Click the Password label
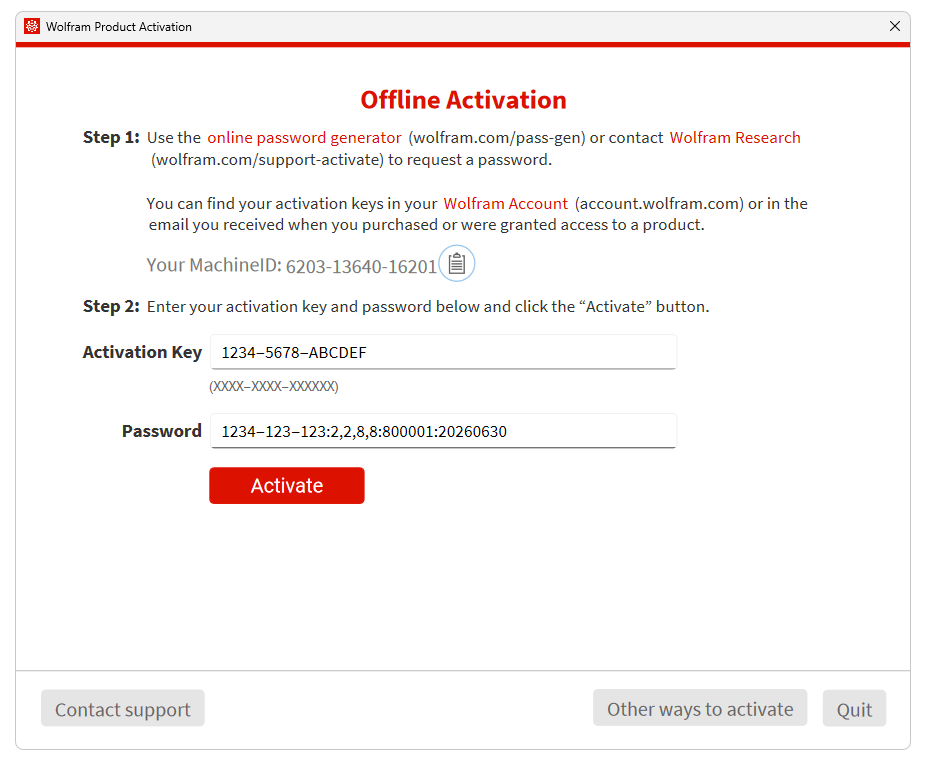 [x=161, y=431]
